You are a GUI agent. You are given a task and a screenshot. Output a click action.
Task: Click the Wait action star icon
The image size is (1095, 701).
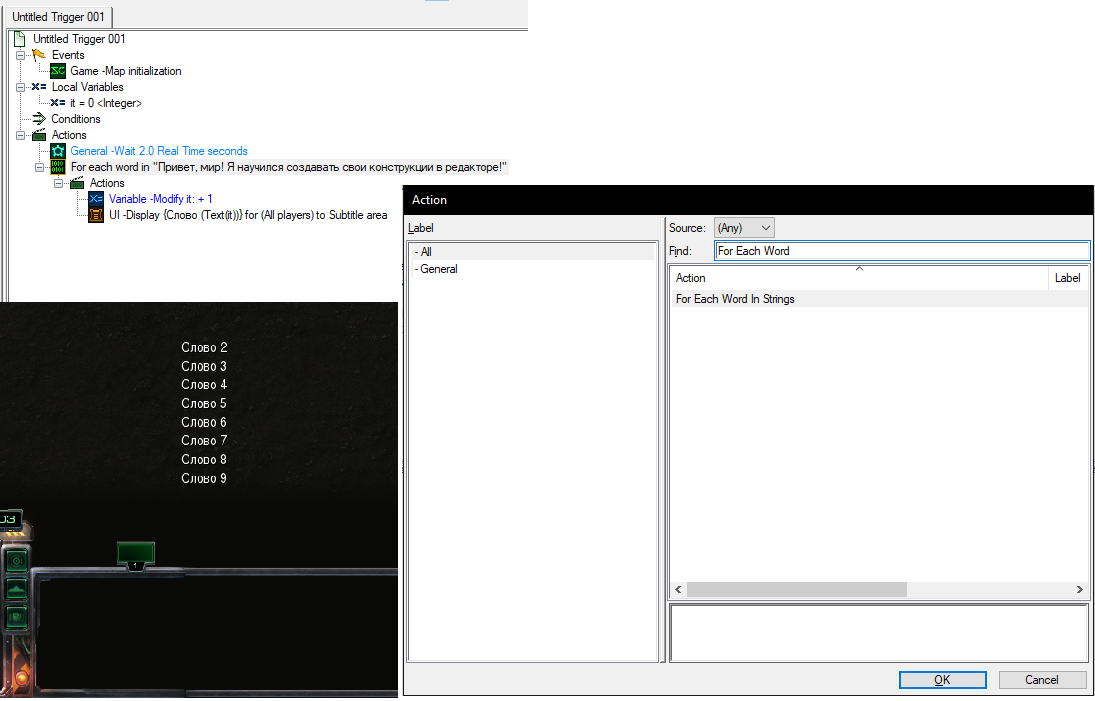[58, 151]
